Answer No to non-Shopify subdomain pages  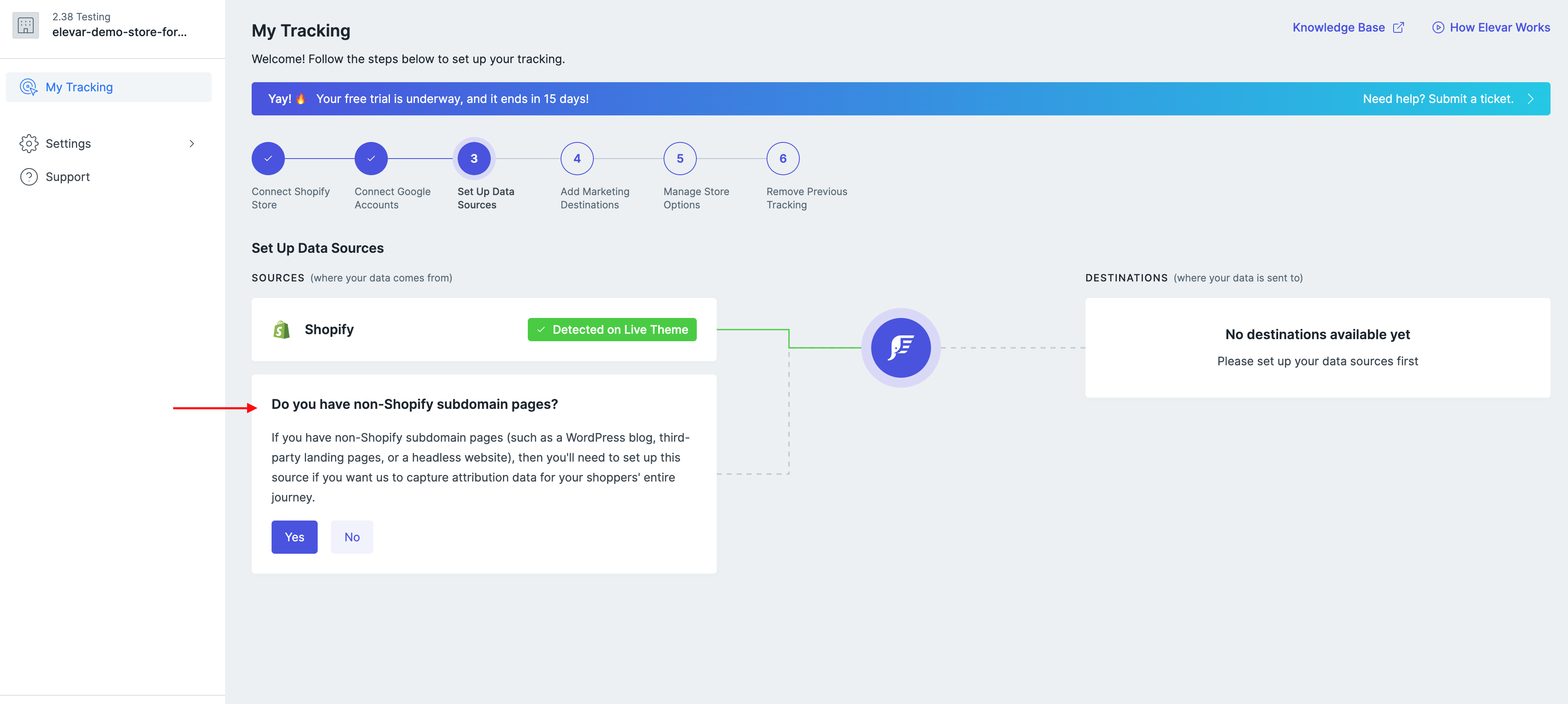(352, 537)
